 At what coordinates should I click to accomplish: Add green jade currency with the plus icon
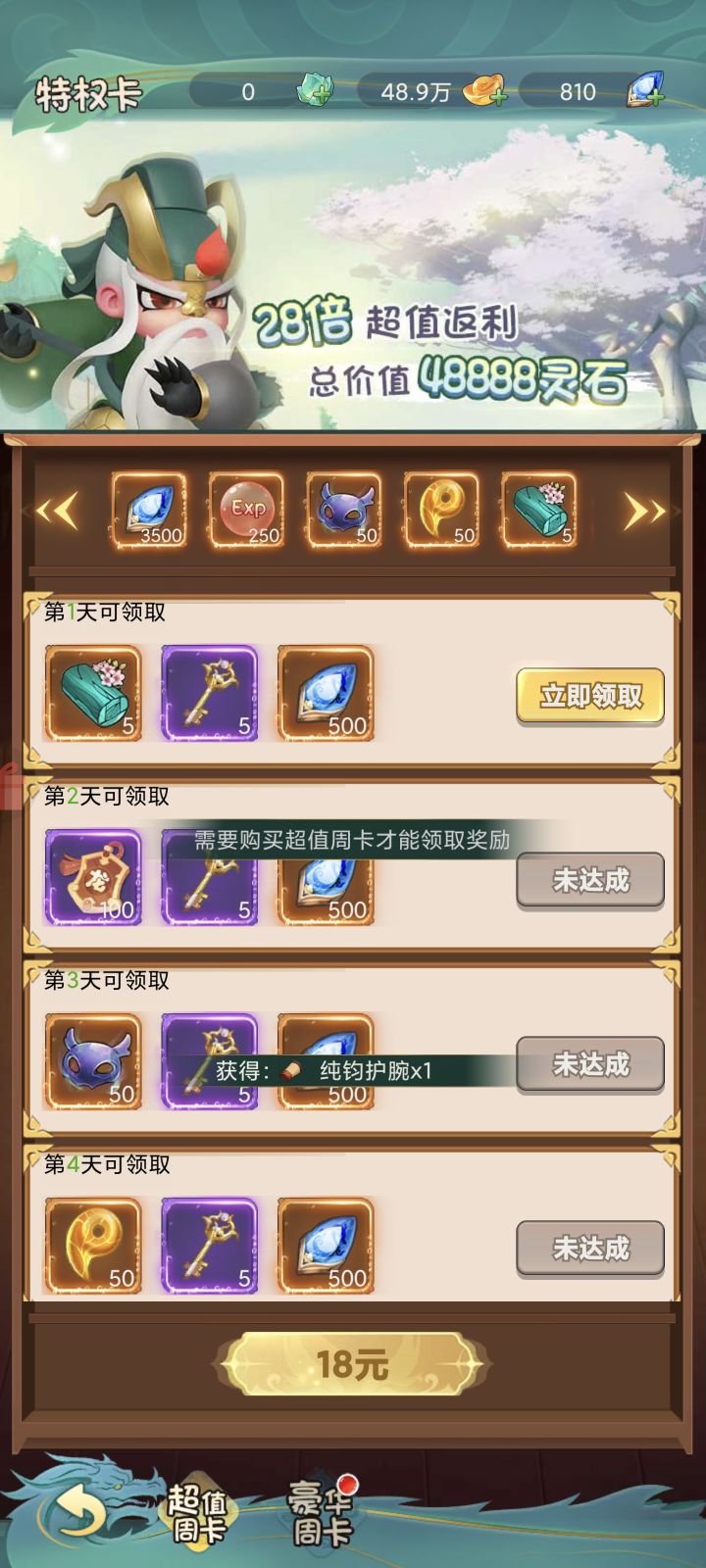tap(316, 90)
